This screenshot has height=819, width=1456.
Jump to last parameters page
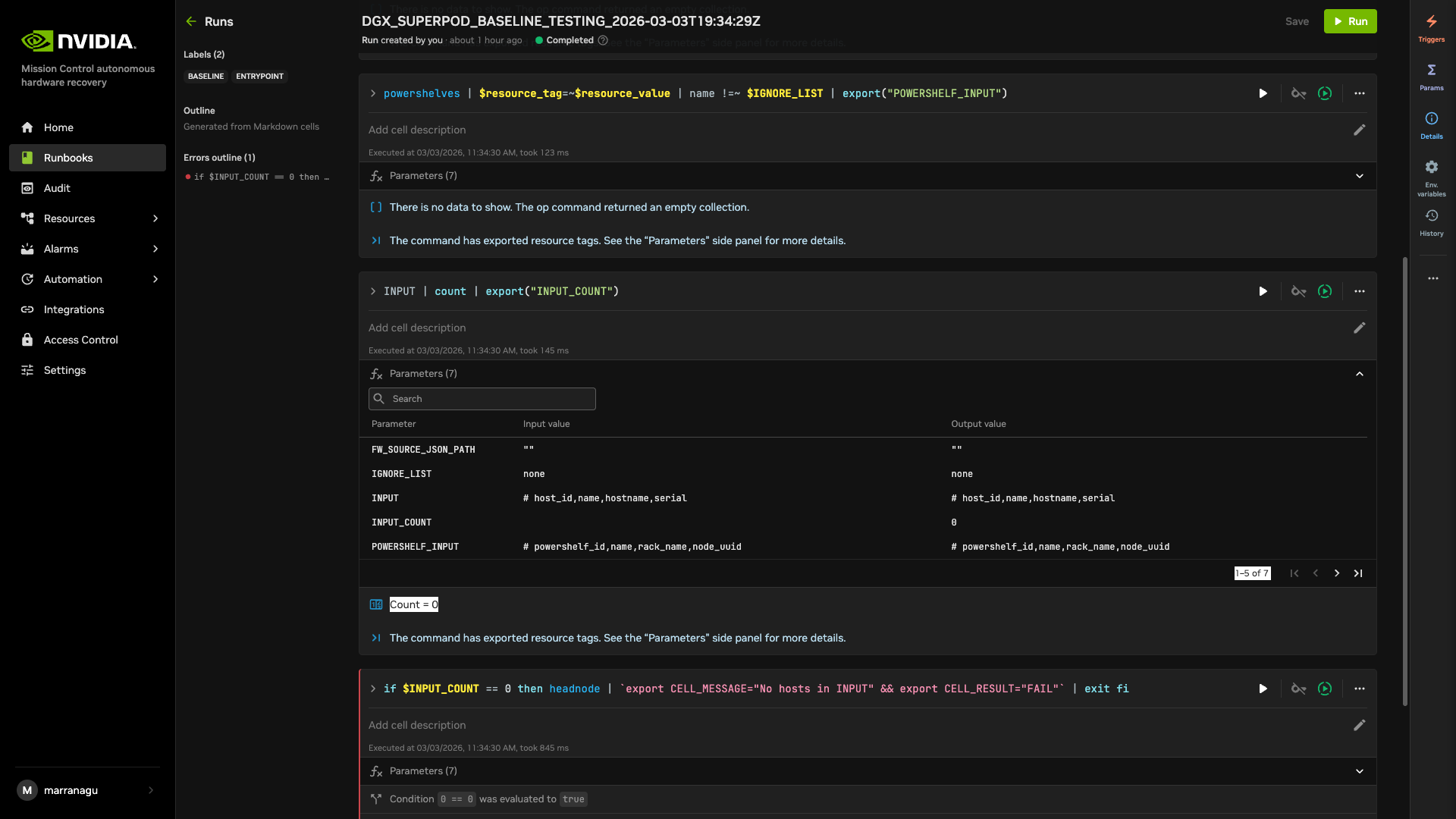click(x=1358, y=573)
